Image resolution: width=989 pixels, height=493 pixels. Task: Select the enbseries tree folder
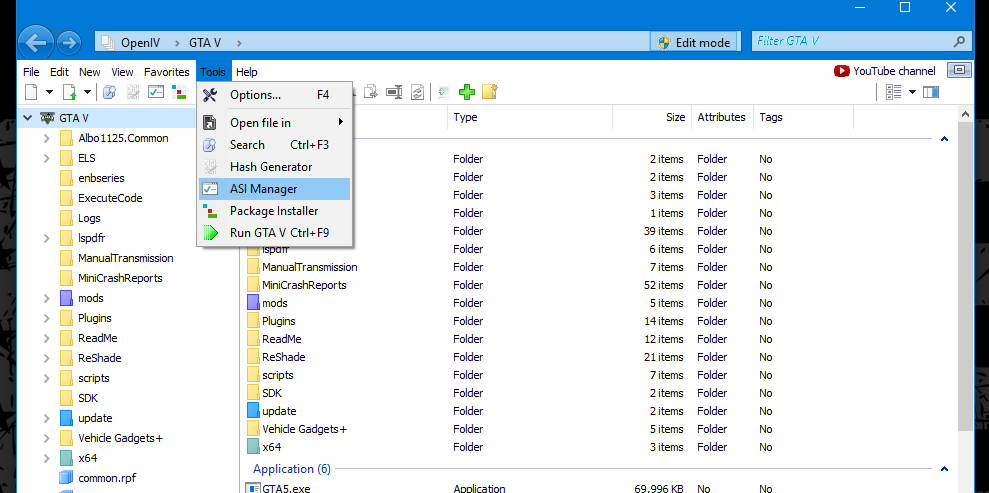click(102, 178)
